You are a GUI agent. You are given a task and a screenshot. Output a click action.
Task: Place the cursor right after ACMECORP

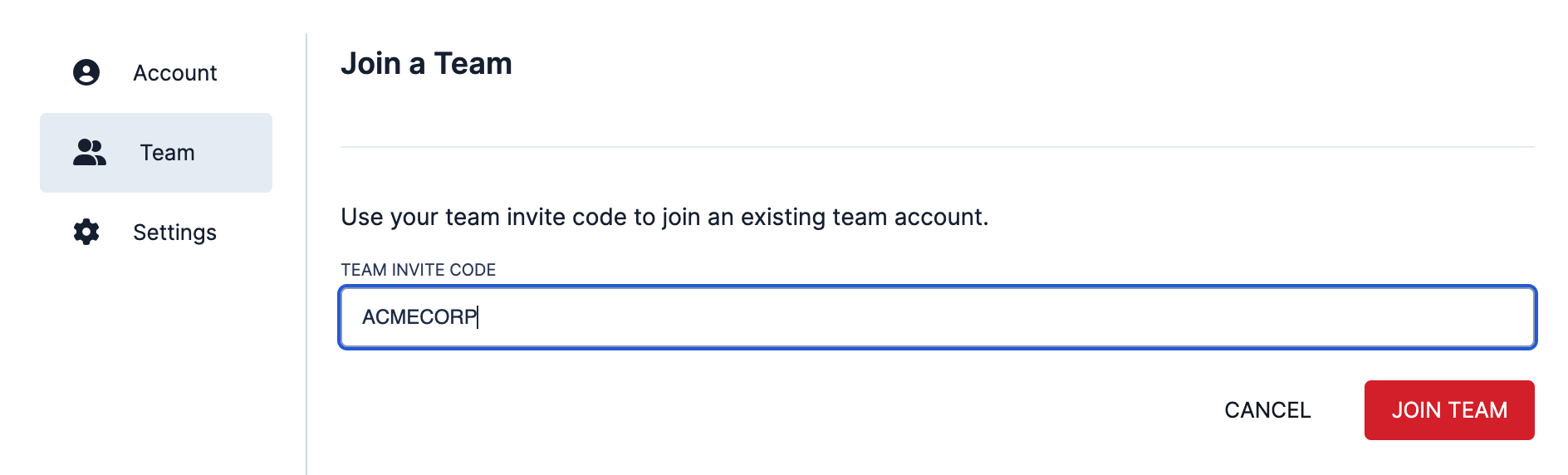point(479,317)
